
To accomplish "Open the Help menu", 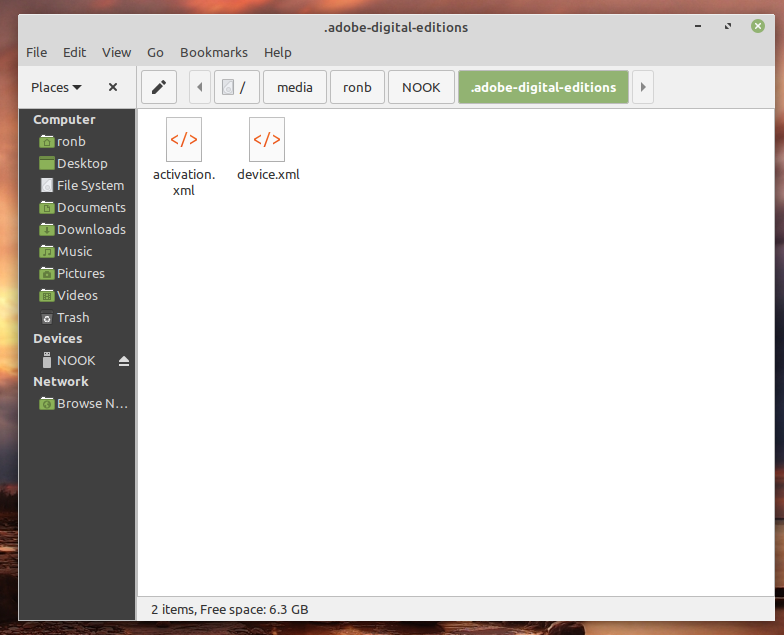I will 278,52.
